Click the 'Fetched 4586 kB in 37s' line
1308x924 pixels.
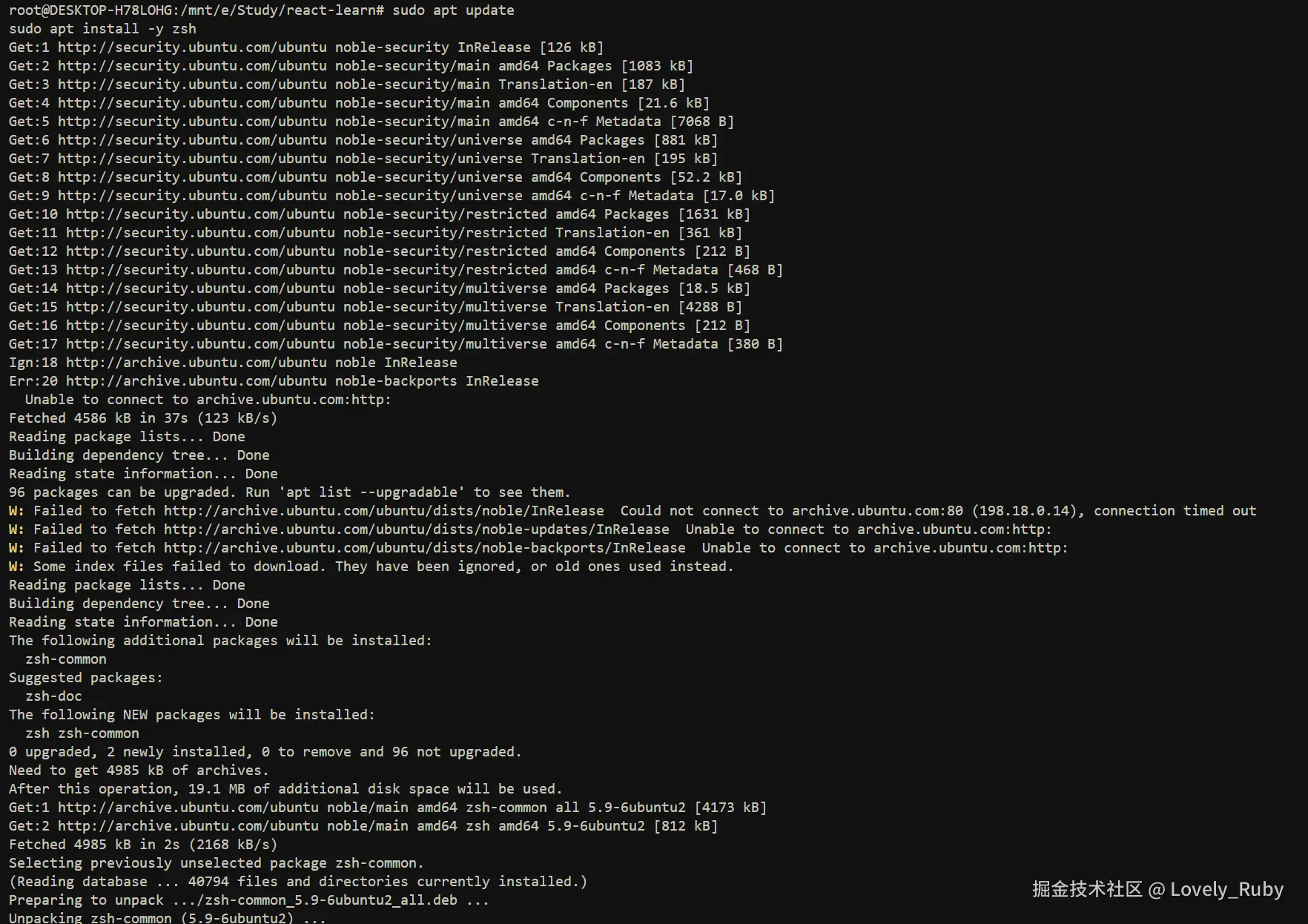pyautogui.click(x=142, y=418)
